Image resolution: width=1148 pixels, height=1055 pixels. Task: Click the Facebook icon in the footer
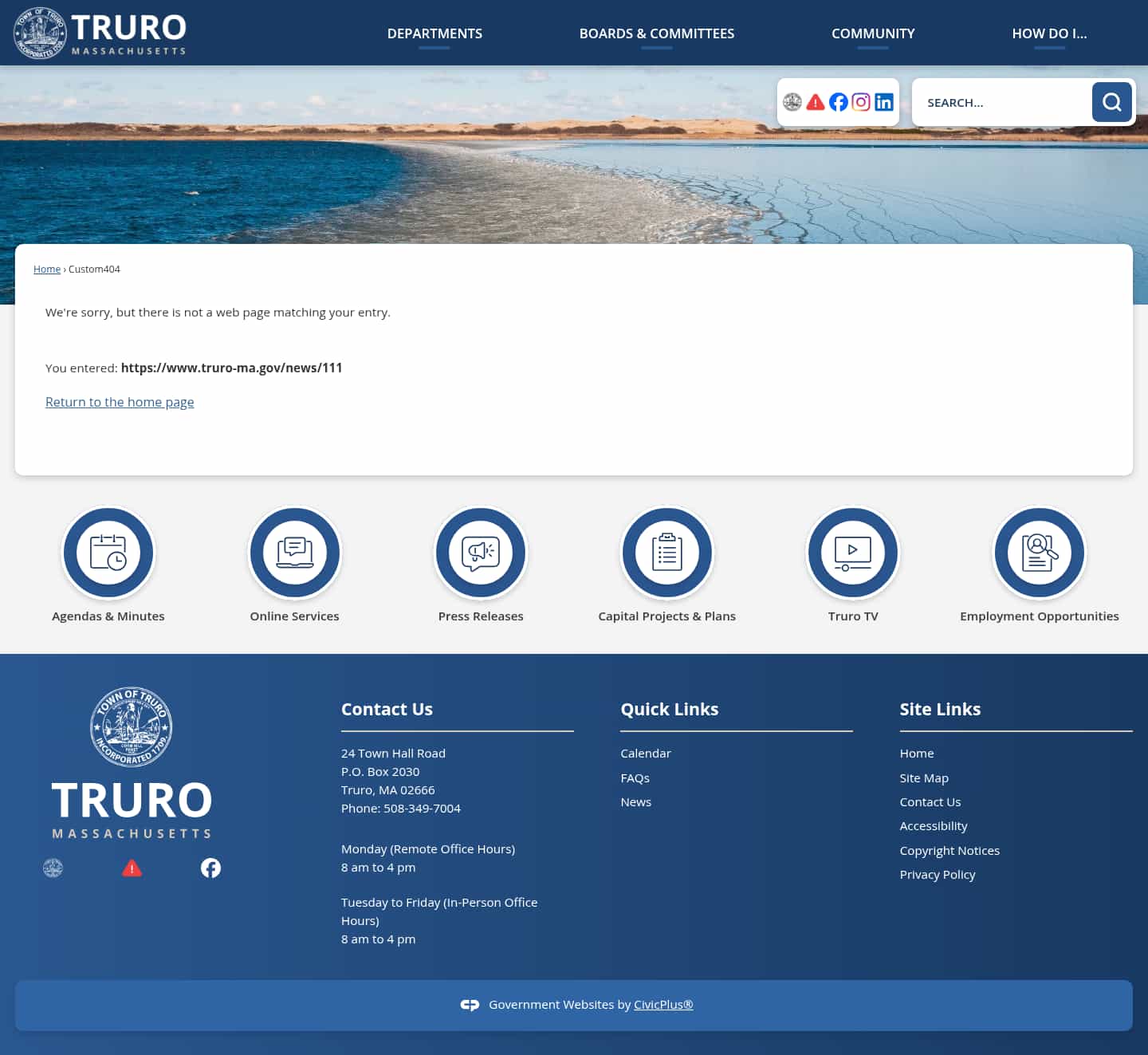tap(210, 868)
